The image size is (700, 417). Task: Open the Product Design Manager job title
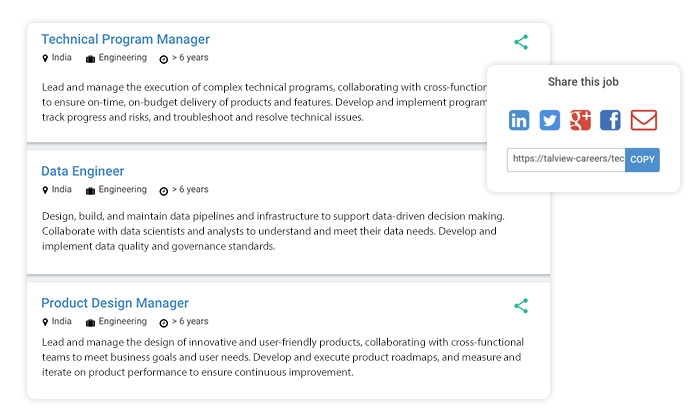115,303
